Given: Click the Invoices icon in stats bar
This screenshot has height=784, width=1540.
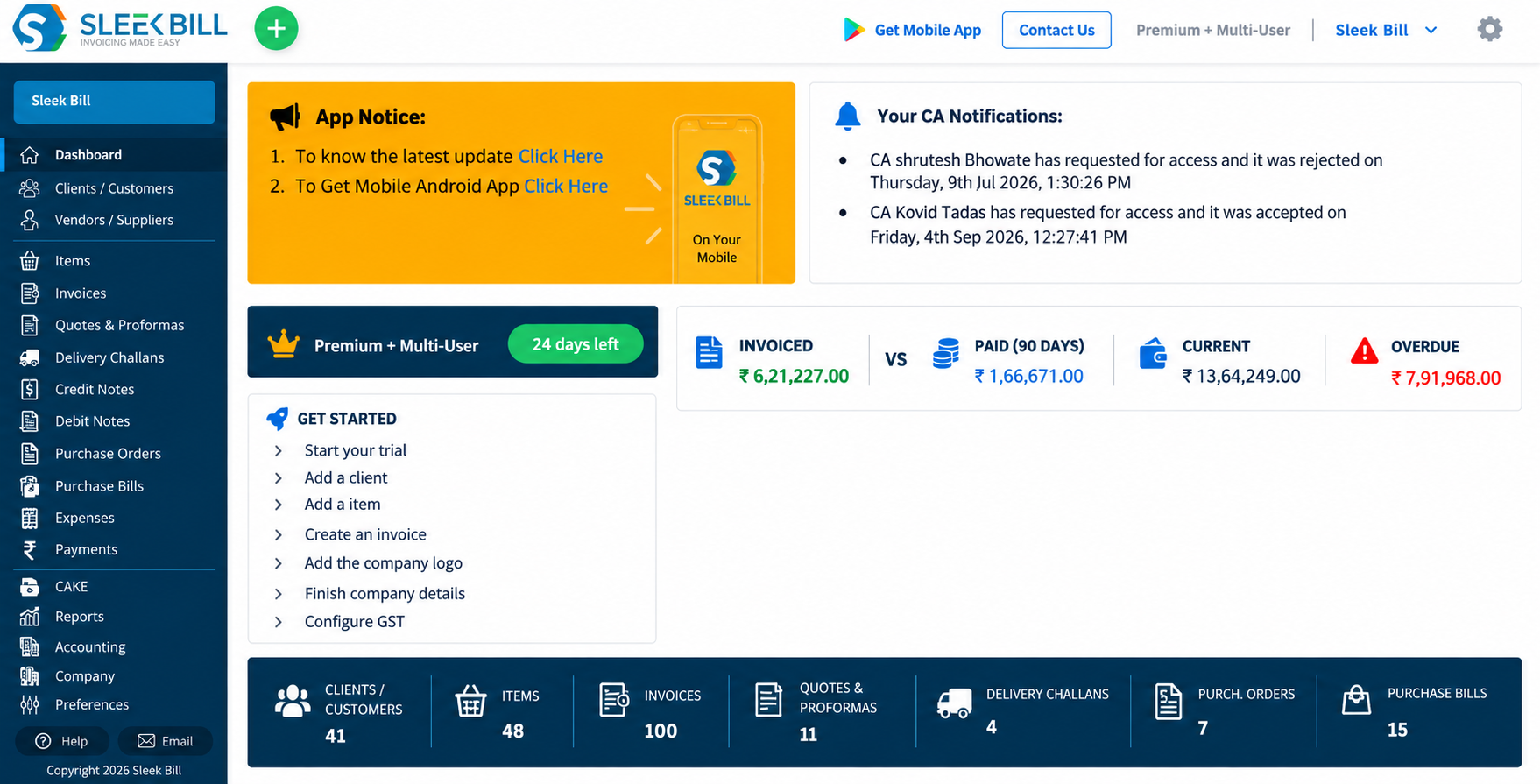Looking at the screenshot, I should pos(614,700).
